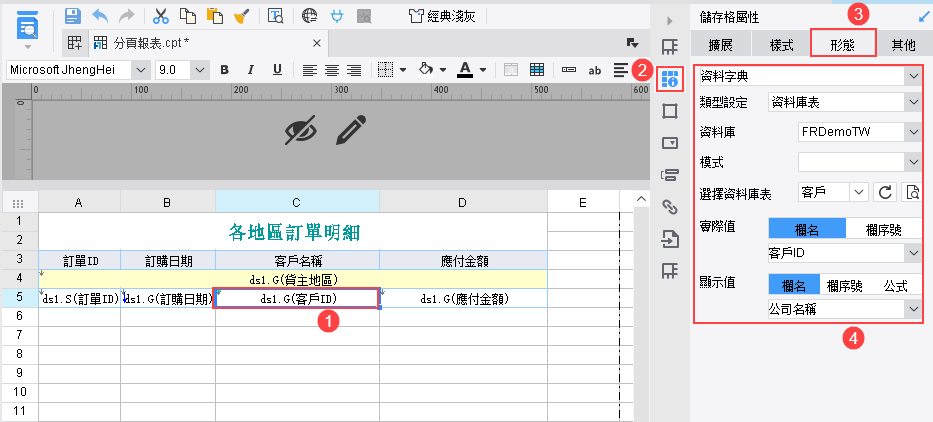Open the cell attributes panel icon

click(670, 79)
